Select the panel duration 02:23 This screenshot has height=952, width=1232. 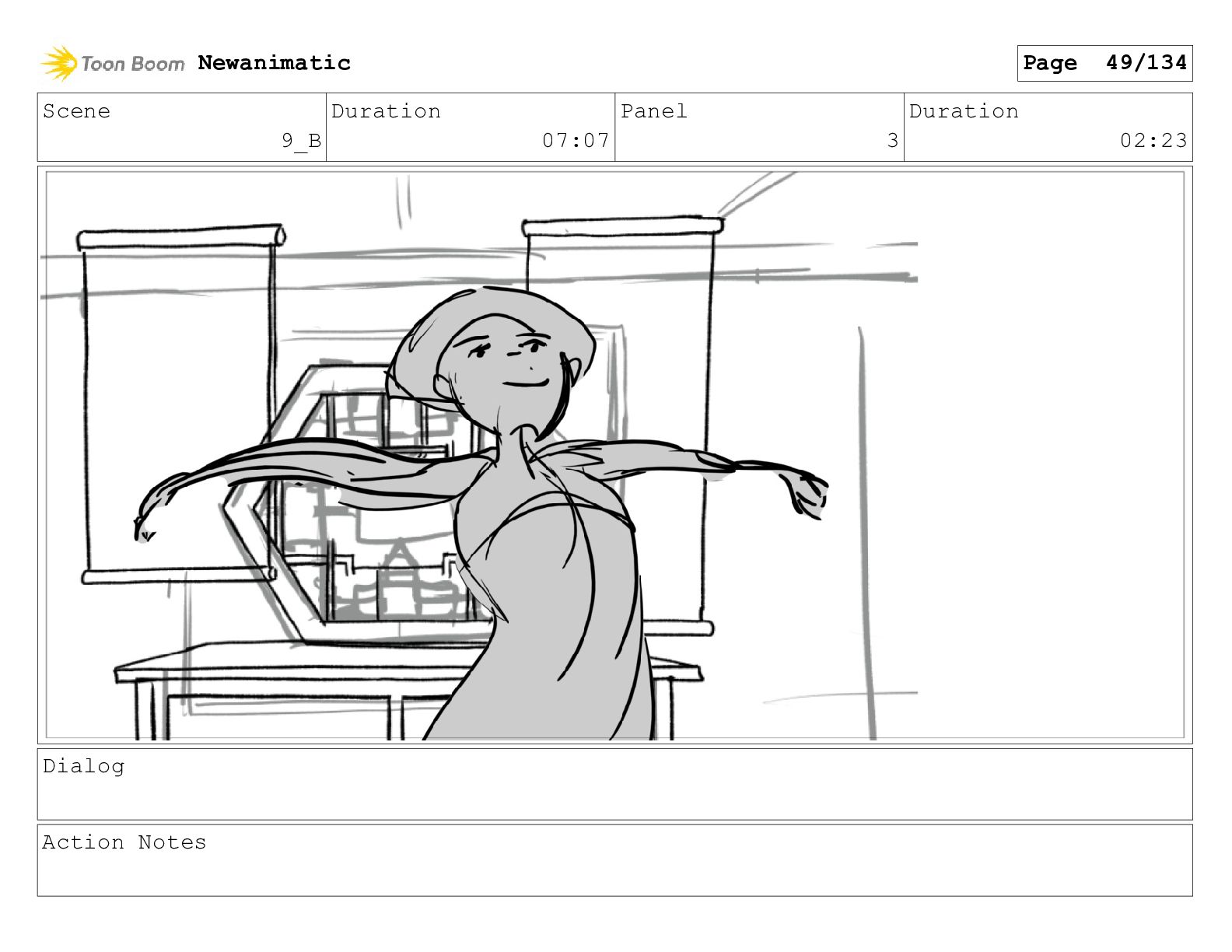tap(1153, 141)
